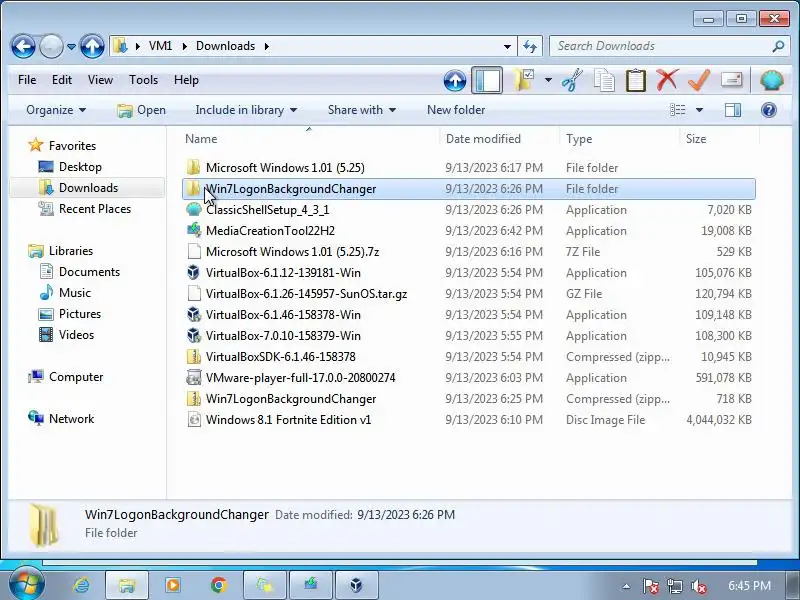Open Internet Explorer from taskbar
The image size is (800, 600).
(81, 585)
